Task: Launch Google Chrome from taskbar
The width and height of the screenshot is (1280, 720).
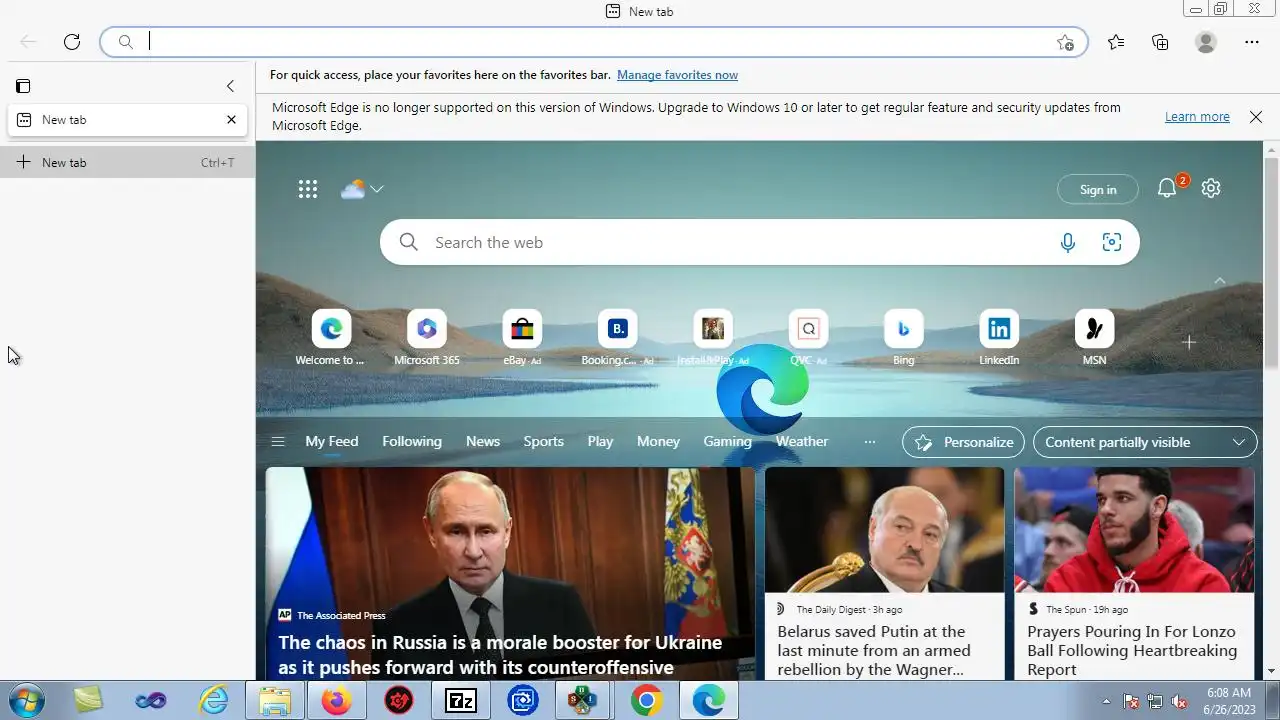Action: pyautogui.click(x=646, y=702)
